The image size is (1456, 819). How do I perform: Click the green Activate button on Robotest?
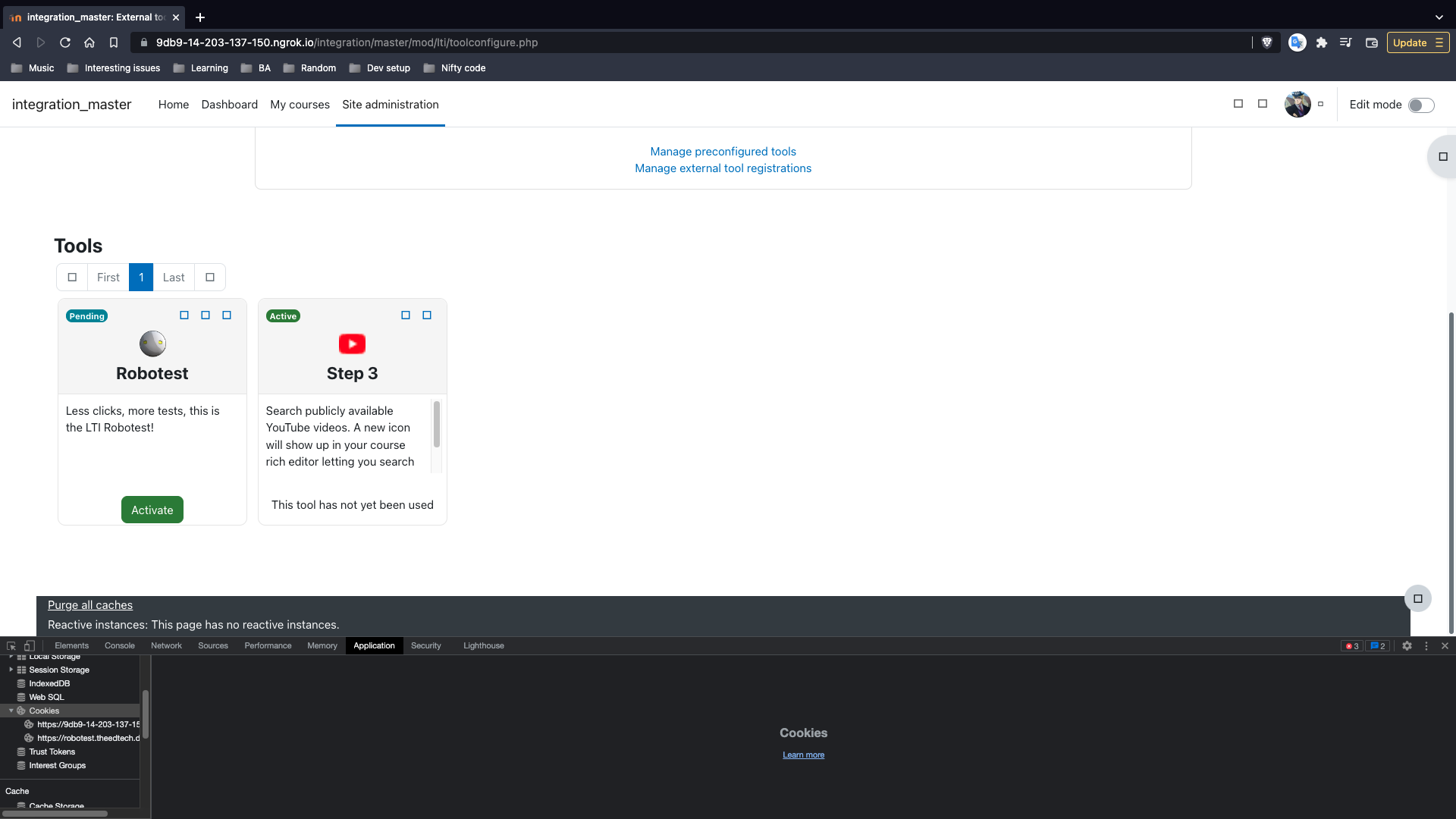(152, 510)
